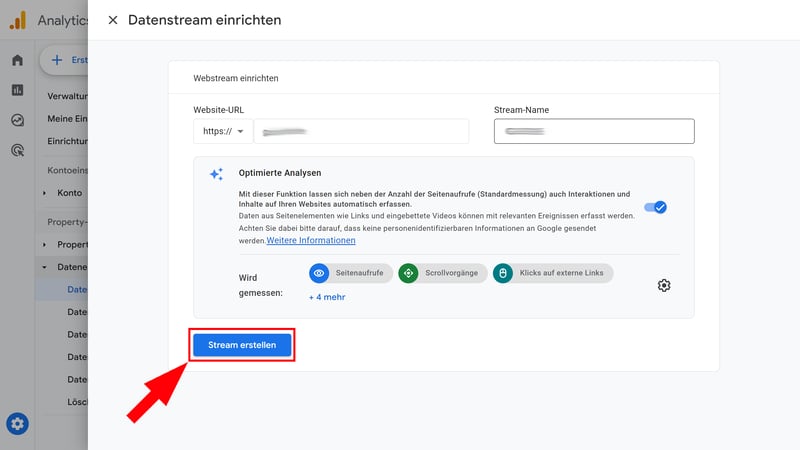Click the Seitenaufrufe eye icon
This screenshot has width=800, height=450.
(x=319, y=273)
